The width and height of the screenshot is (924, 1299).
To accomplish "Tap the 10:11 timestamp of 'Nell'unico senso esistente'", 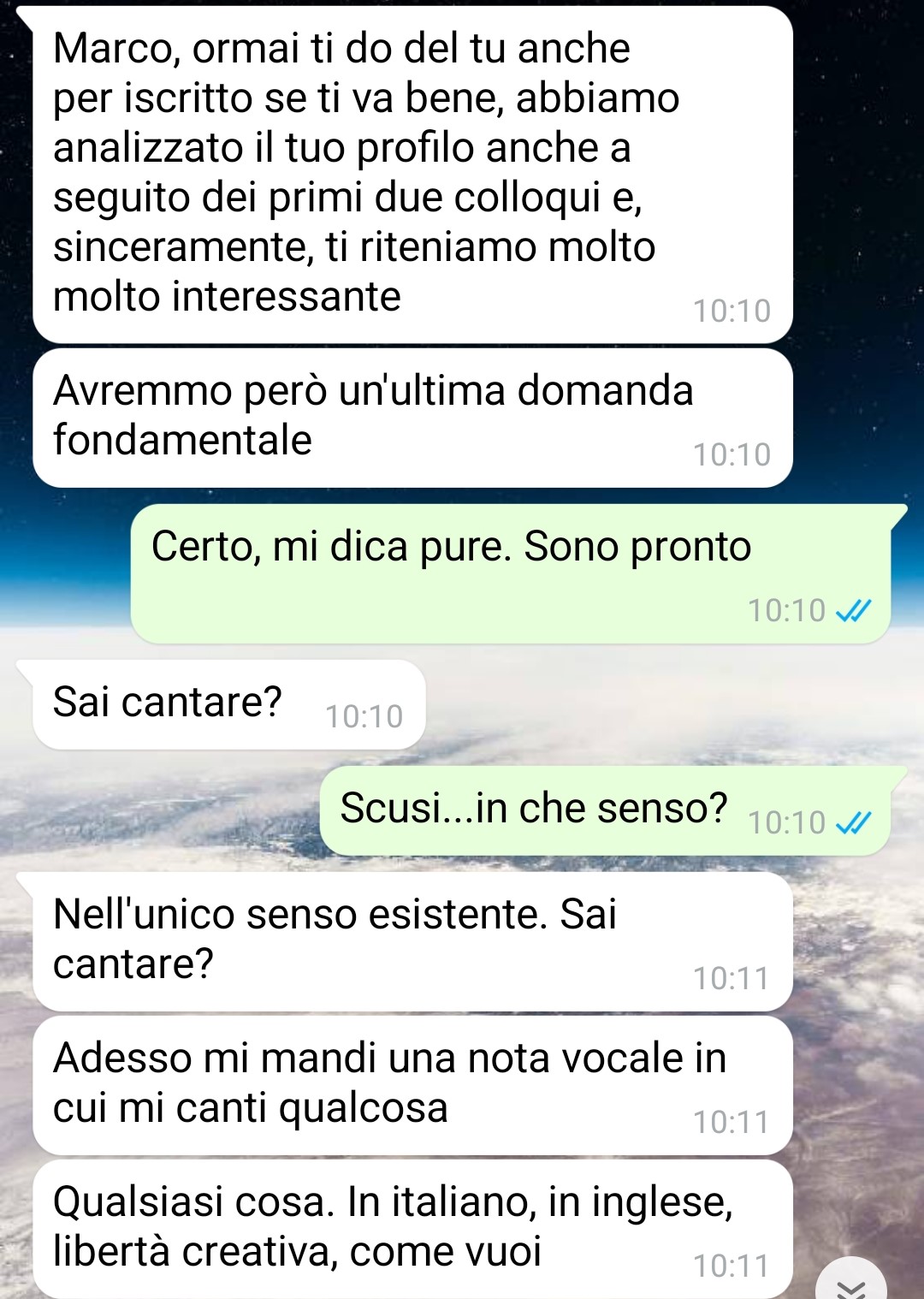I will [731, 979].
